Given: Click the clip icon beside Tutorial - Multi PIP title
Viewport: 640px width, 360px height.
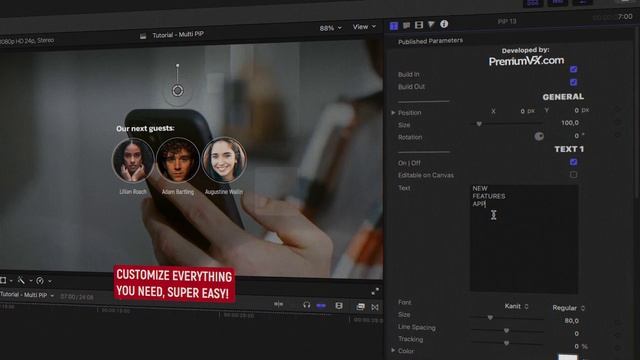Looking at the screenshot, I should tap(143, 36).
